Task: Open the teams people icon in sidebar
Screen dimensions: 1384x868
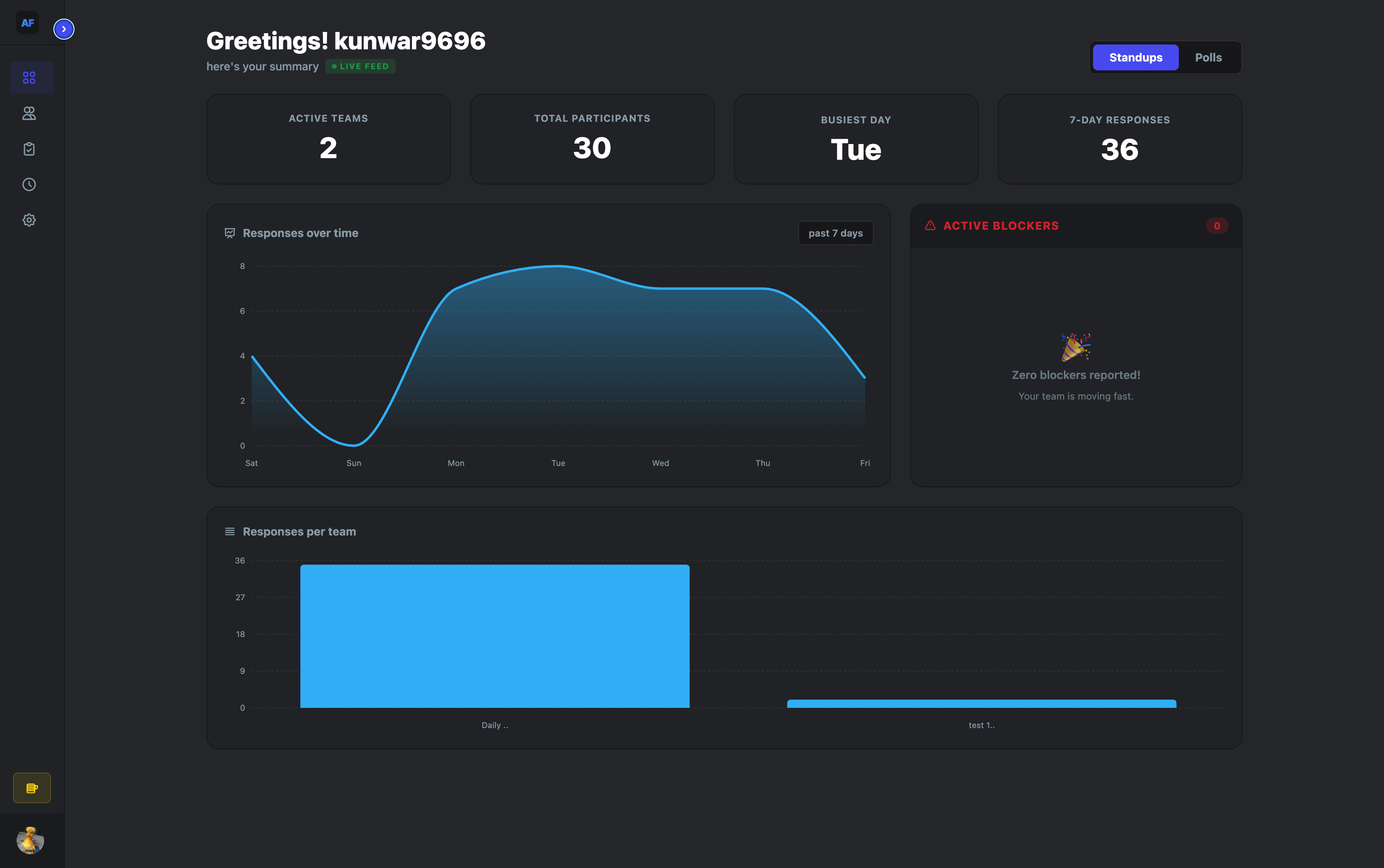Action: coord(29,114)
